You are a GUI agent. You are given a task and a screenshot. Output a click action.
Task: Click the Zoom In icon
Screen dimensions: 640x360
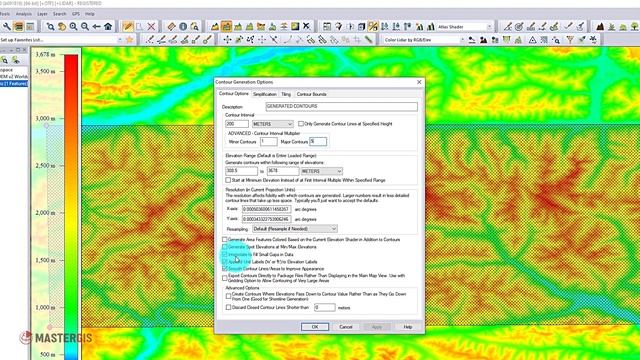73,27
